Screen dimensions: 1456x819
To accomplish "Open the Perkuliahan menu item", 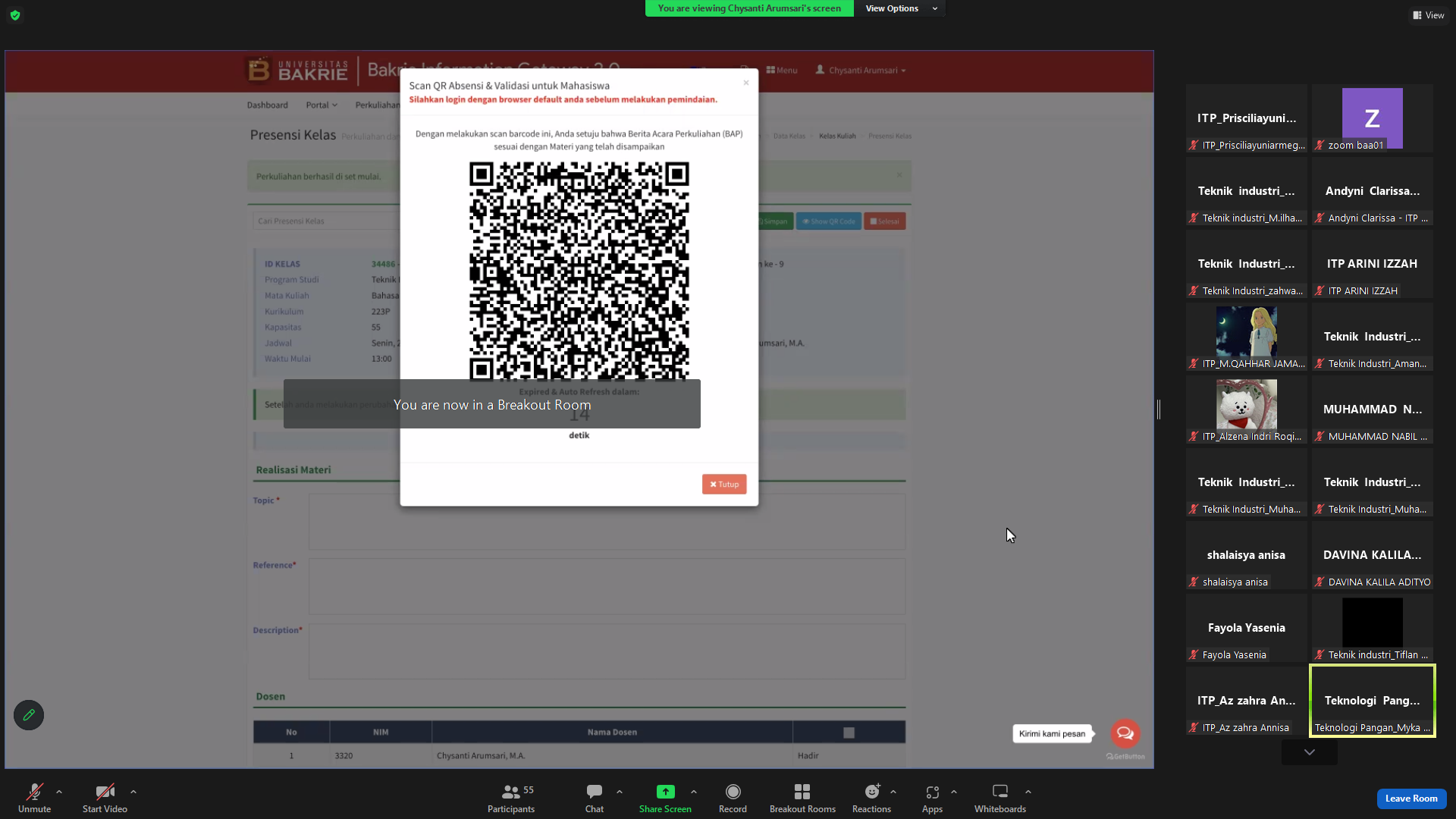I will tap(377, 105).
